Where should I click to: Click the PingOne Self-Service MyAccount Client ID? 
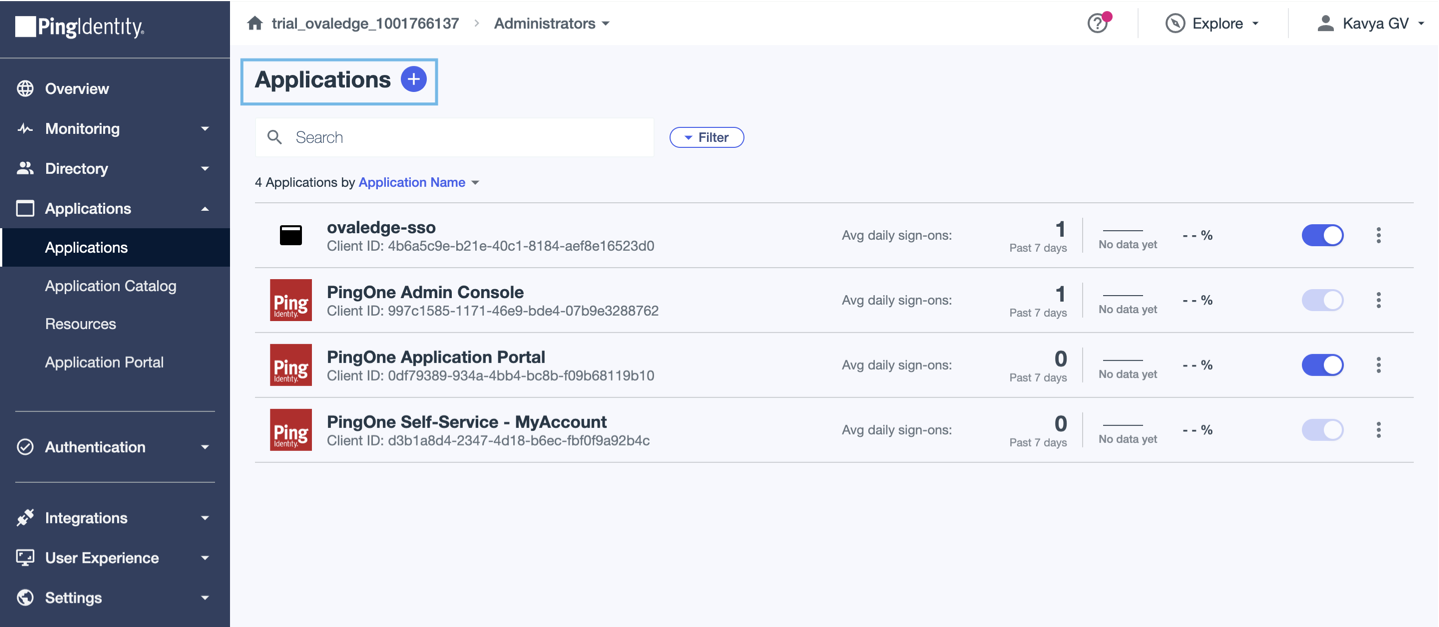488,441
